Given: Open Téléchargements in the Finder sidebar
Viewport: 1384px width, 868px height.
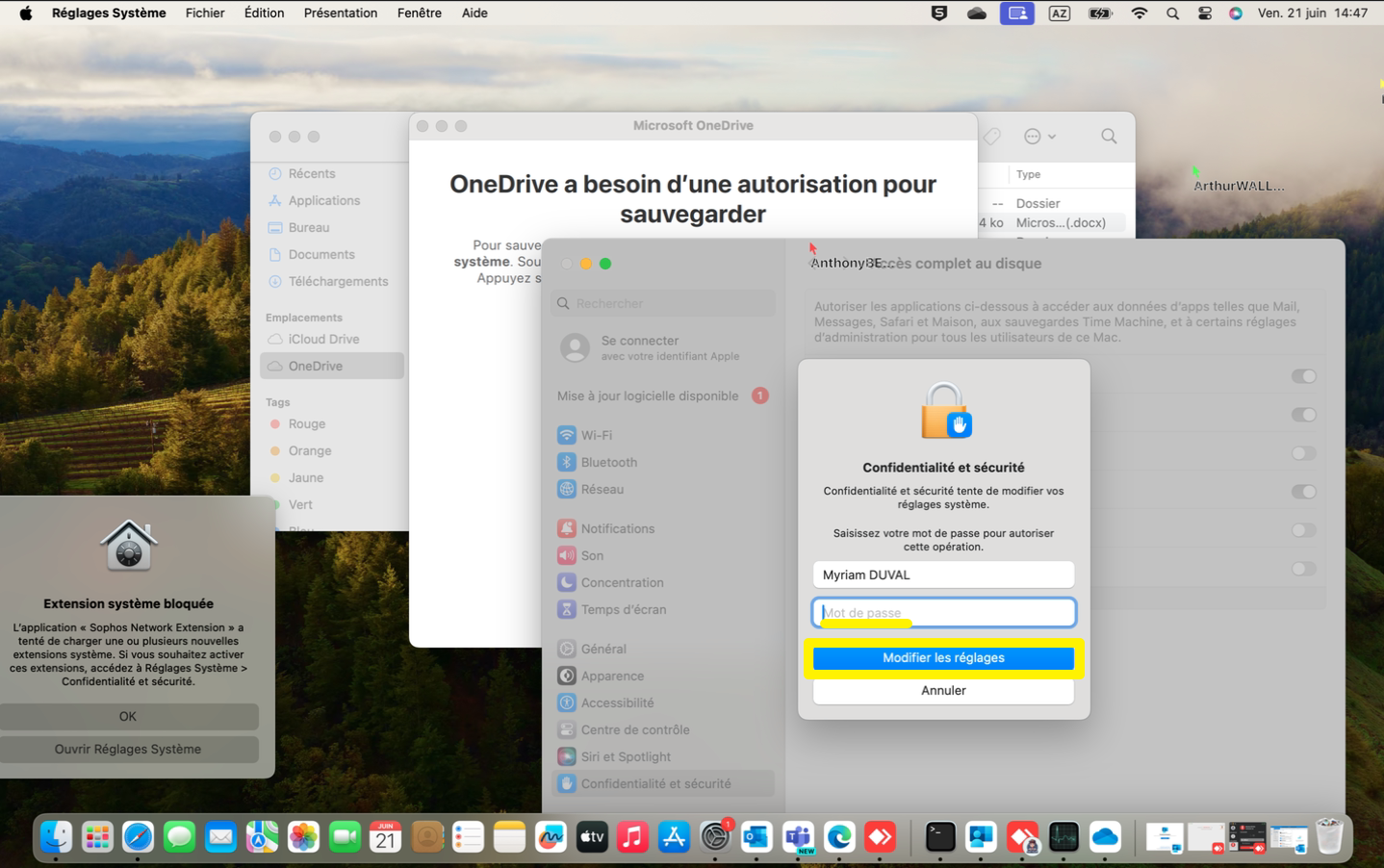Looking at the screenshot, I should 332,281.
